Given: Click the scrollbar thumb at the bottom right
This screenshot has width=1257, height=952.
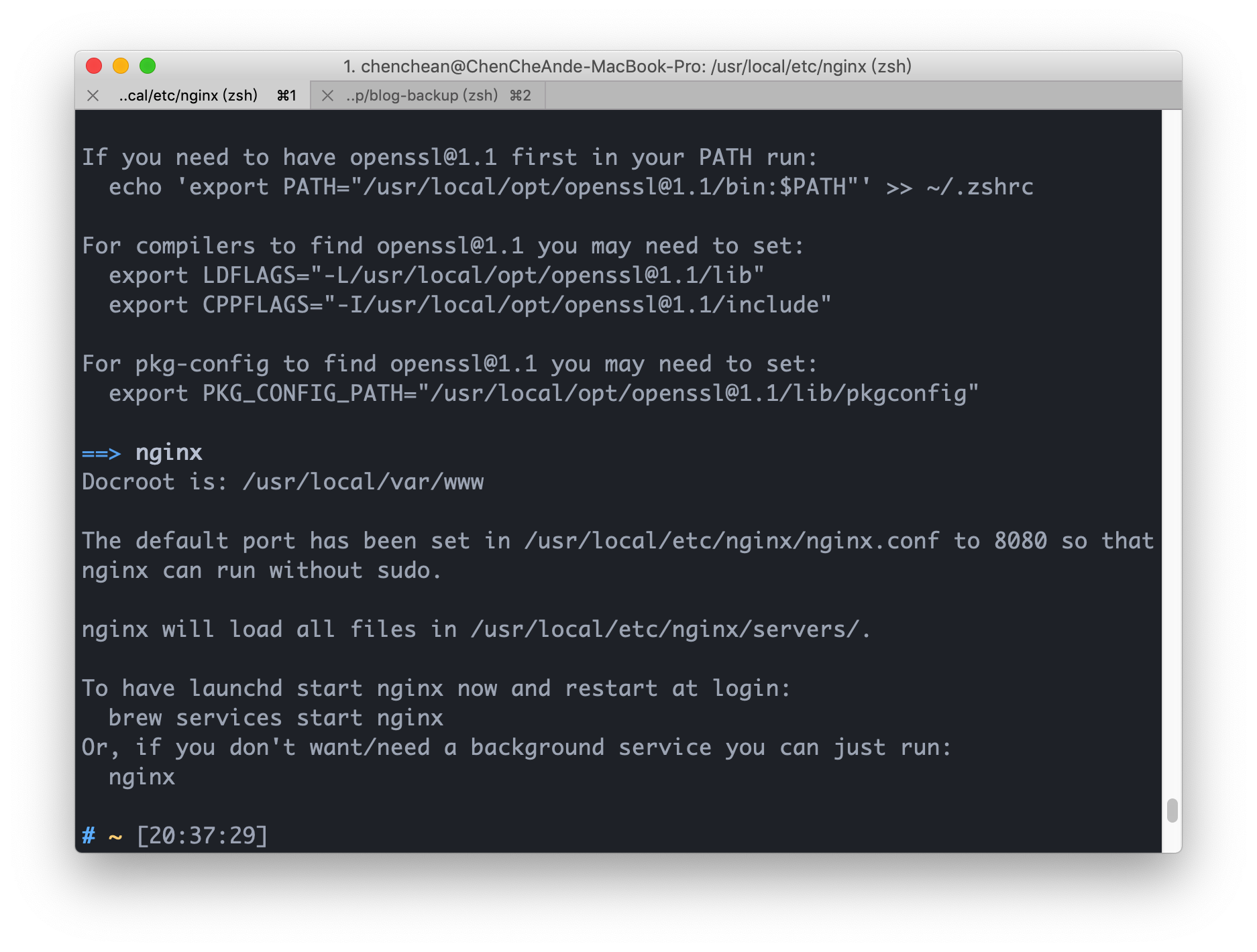Looking at the screenshot, I should pyautogui.click(x=1172, y=810).
